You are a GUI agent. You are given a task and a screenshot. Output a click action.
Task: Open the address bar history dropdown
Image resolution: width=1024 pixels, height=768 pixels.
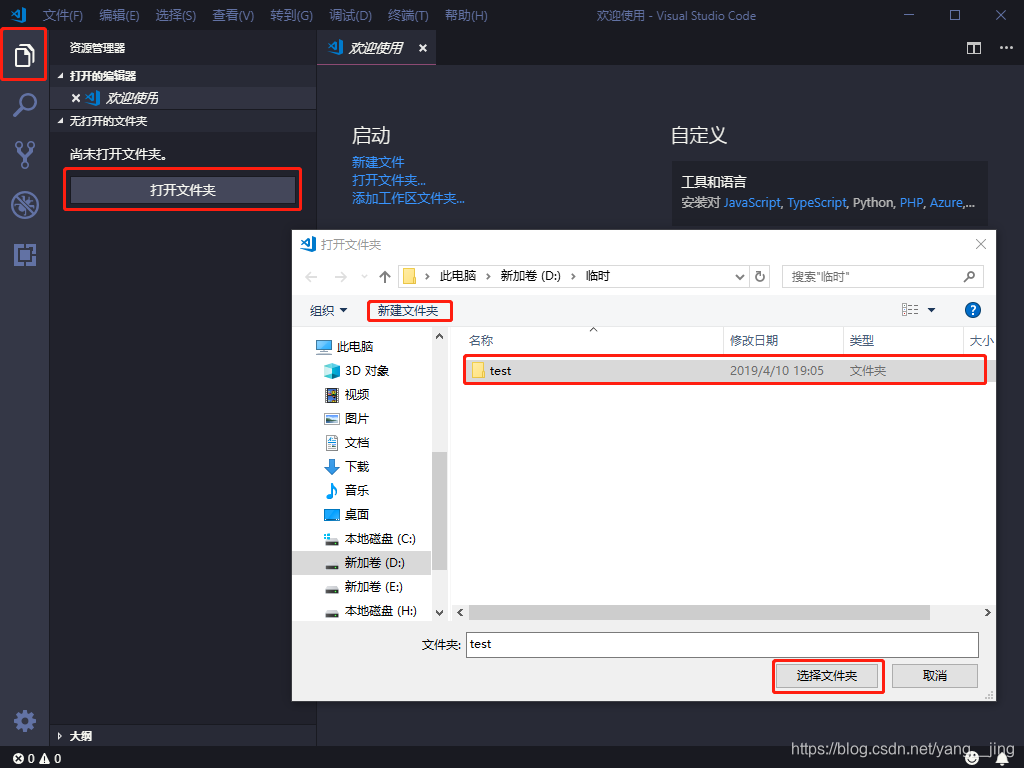coord(739,276)
